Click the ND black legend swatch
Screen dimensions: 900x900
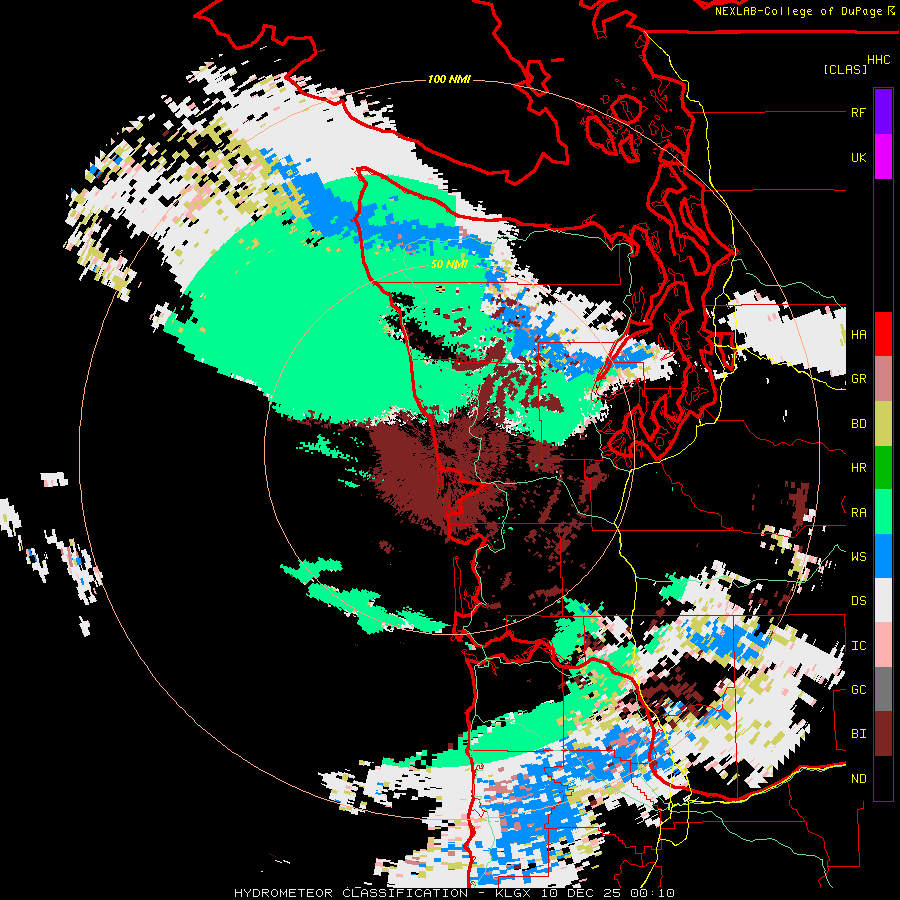883,778
